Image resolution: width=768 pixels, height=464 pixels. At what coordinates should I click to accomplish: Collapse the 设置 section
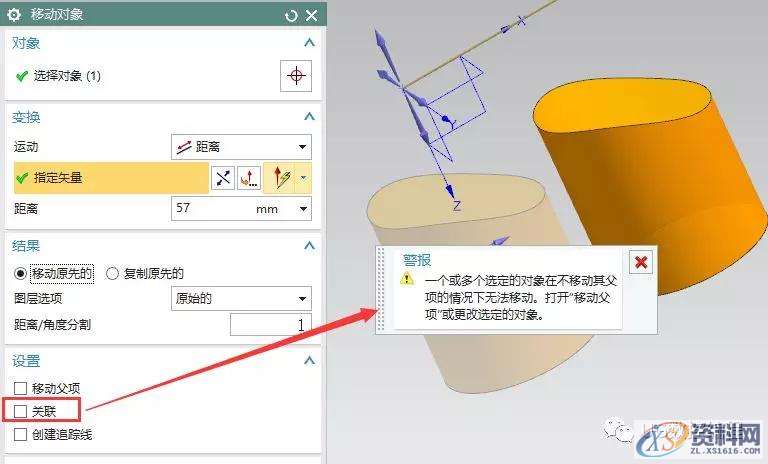pos(309,361)
